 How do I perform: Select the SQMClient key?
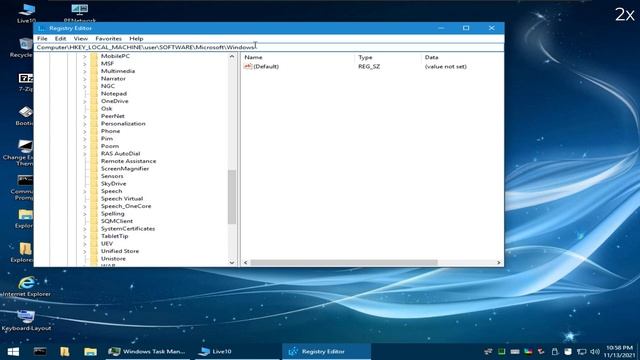point(116,221)
